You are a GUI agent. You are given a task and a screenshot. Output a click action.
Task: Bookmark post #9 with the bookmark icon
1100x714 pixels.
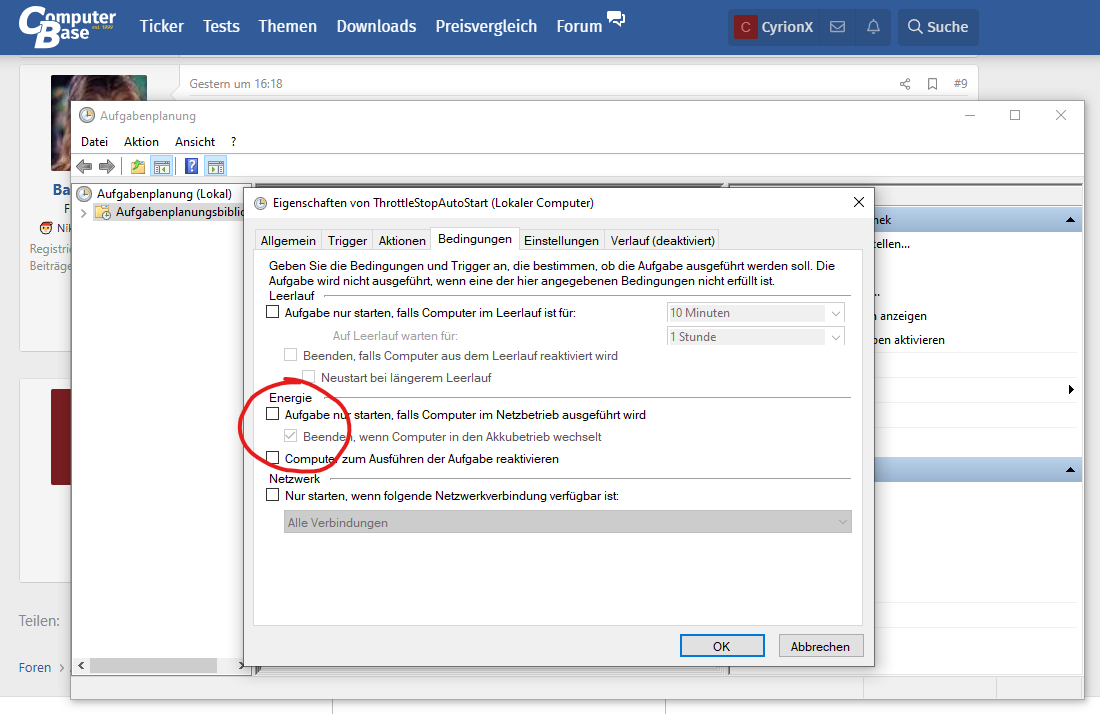click(x=932, y=84)
